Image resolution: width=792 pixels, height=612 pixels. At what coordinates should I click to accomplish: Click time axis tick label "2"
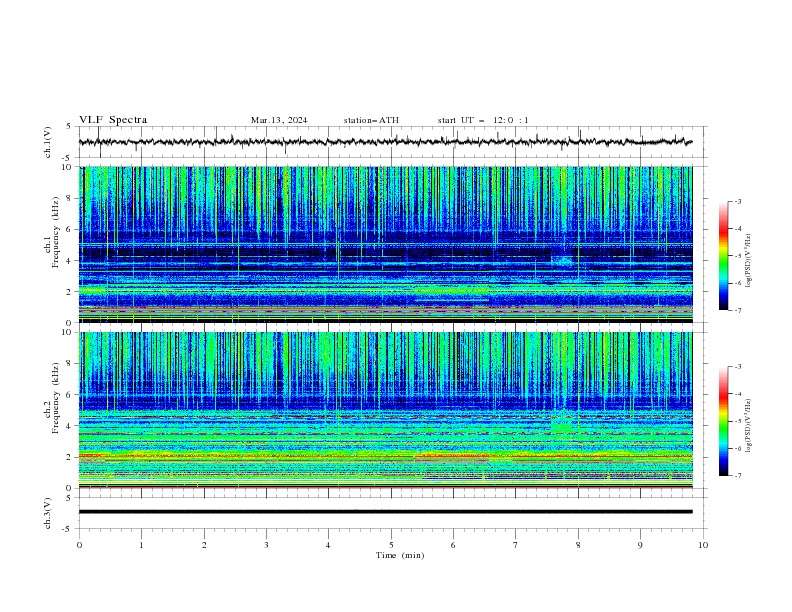tap(204, 545)
